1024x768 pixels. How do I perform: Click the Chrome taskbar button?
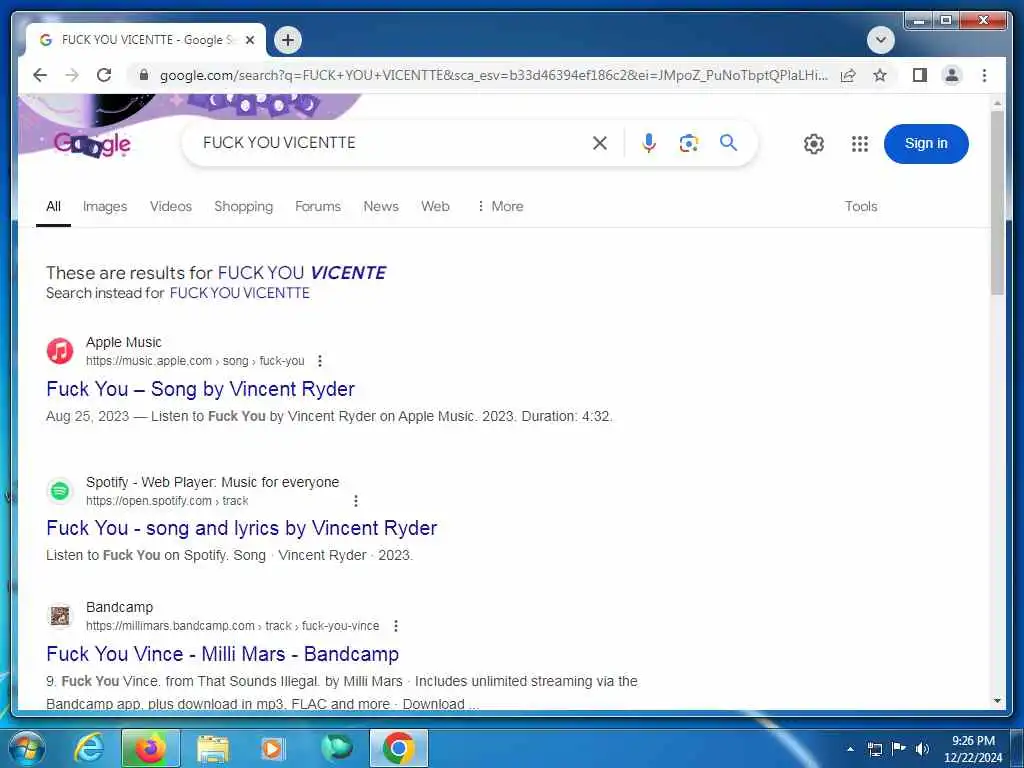(399, 749)
